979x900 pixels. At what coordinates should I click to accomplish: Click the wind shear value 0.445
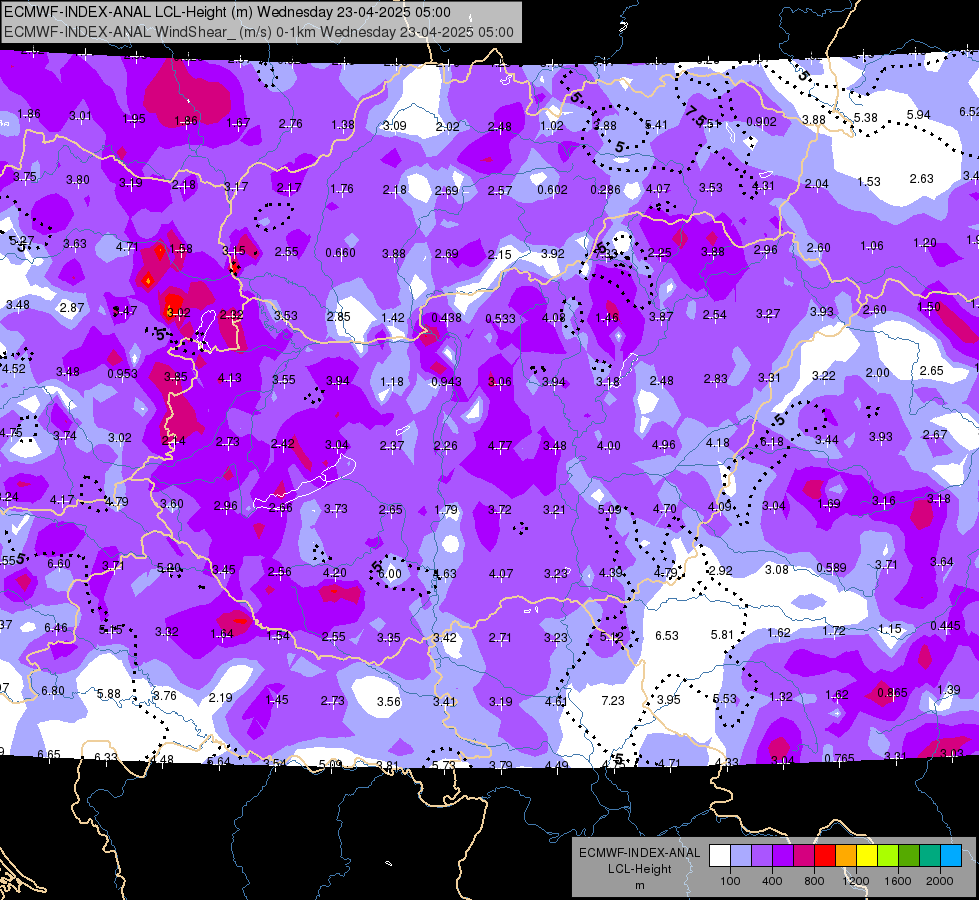pos(945,626)
